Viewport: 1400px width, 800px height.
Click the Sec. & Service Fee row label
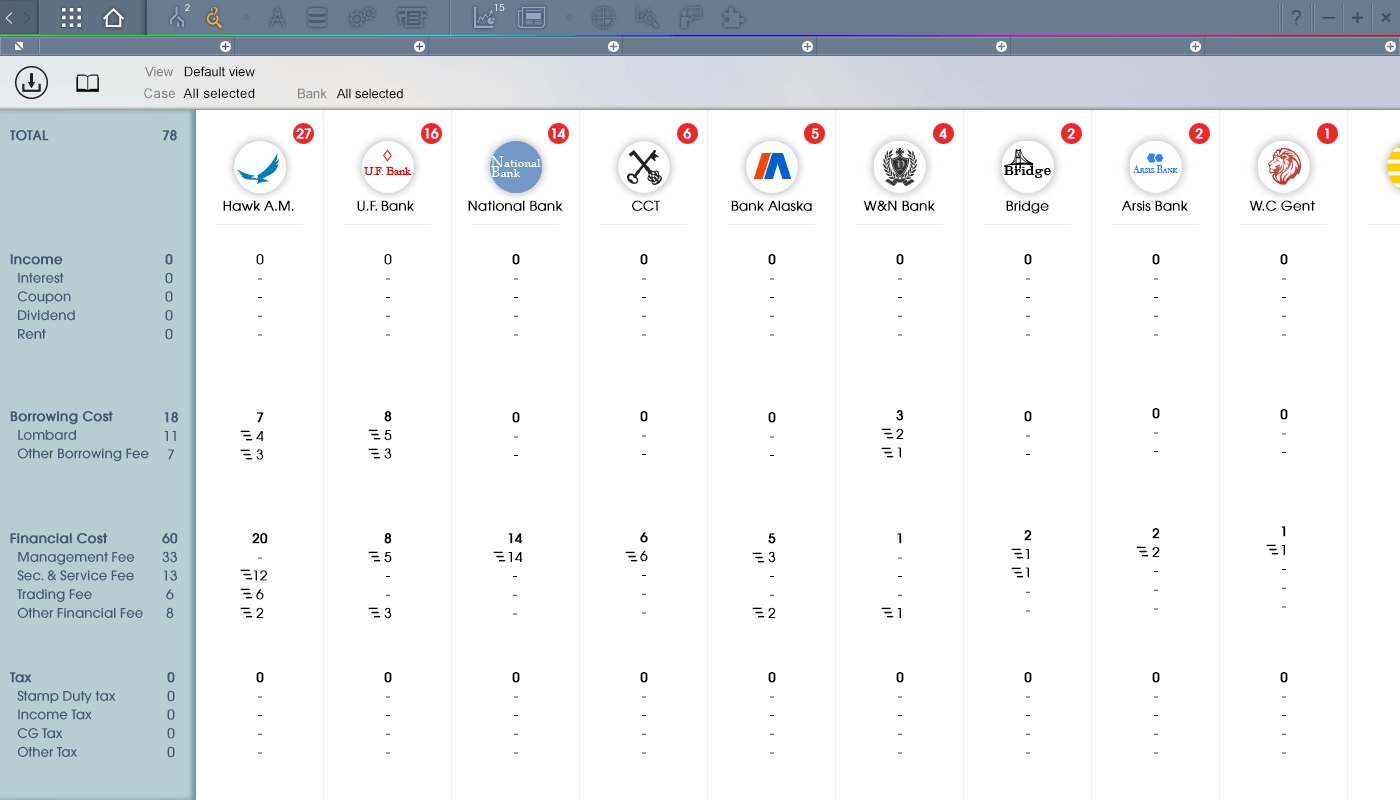point(76,576)
